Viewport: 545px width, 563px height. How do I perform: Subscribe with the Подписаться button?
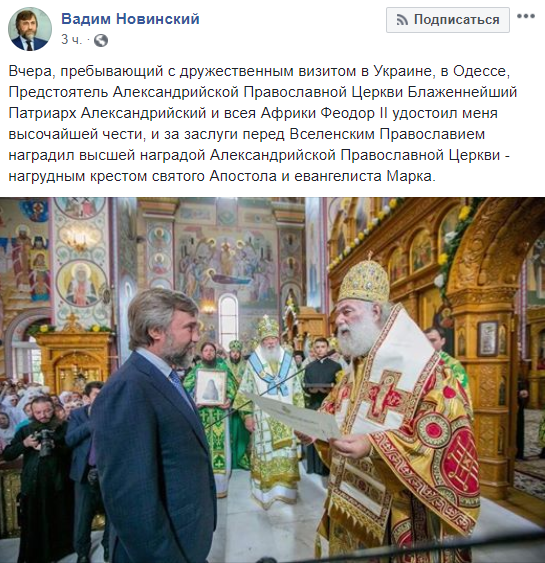(448, 20)
